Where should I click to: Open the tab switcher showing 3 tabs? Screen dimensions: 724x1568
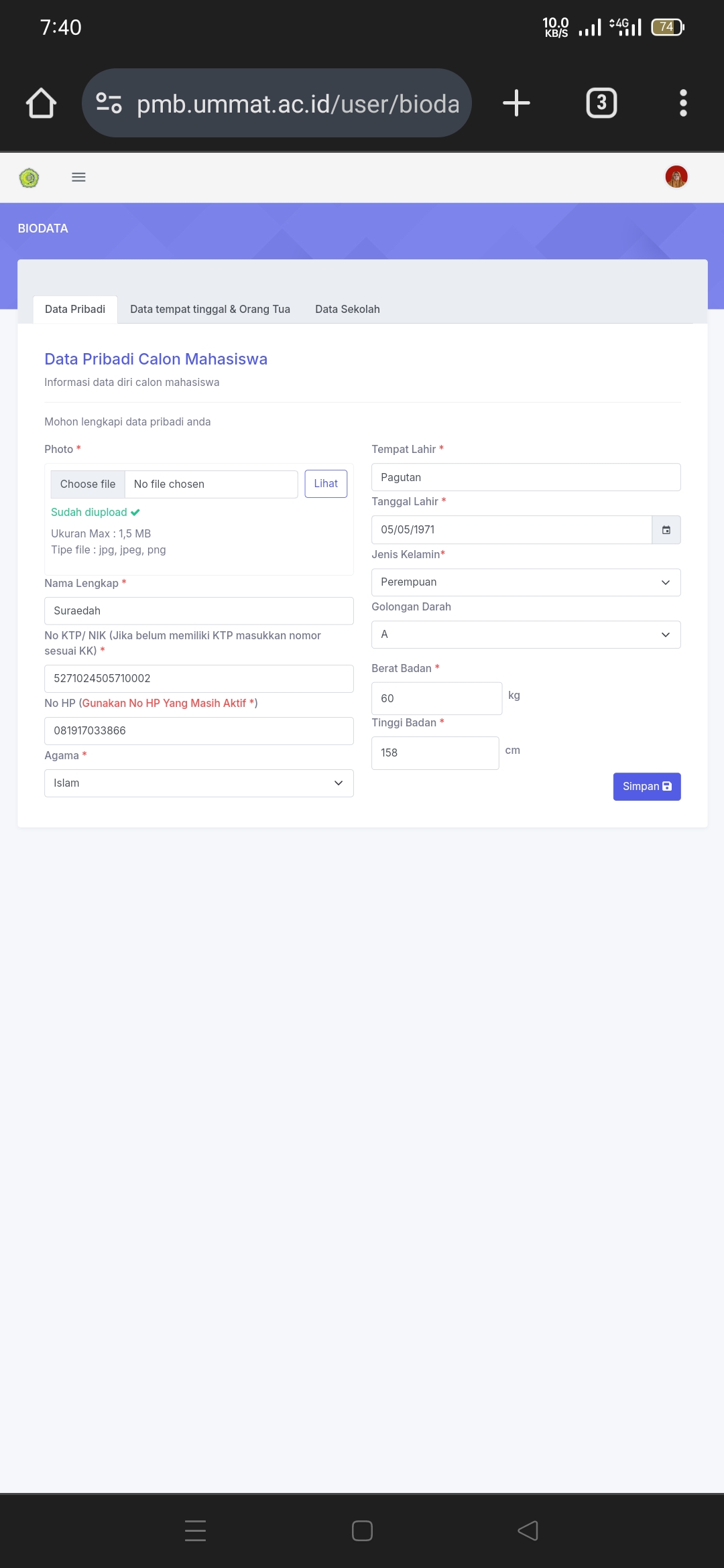click(x=601, y=103)
